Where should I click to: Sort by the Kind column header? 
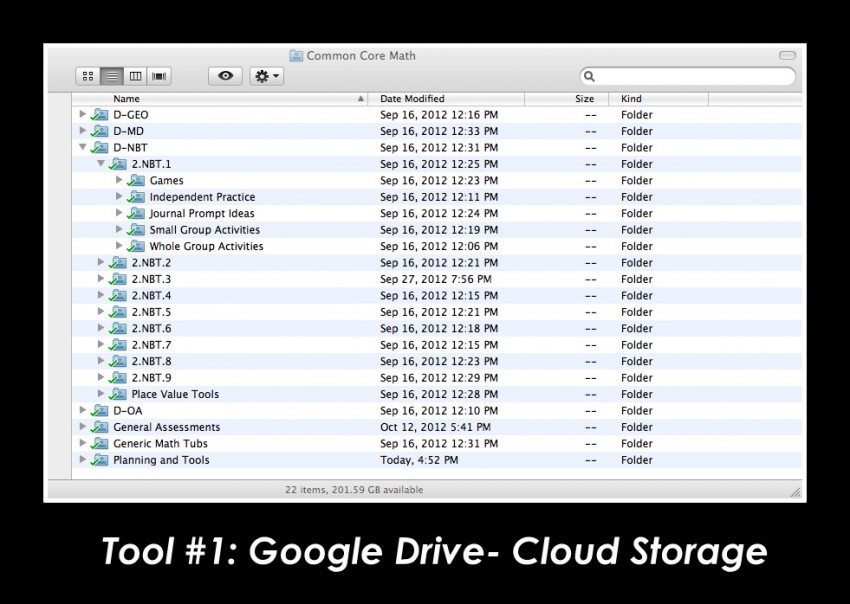pos(659,99)
